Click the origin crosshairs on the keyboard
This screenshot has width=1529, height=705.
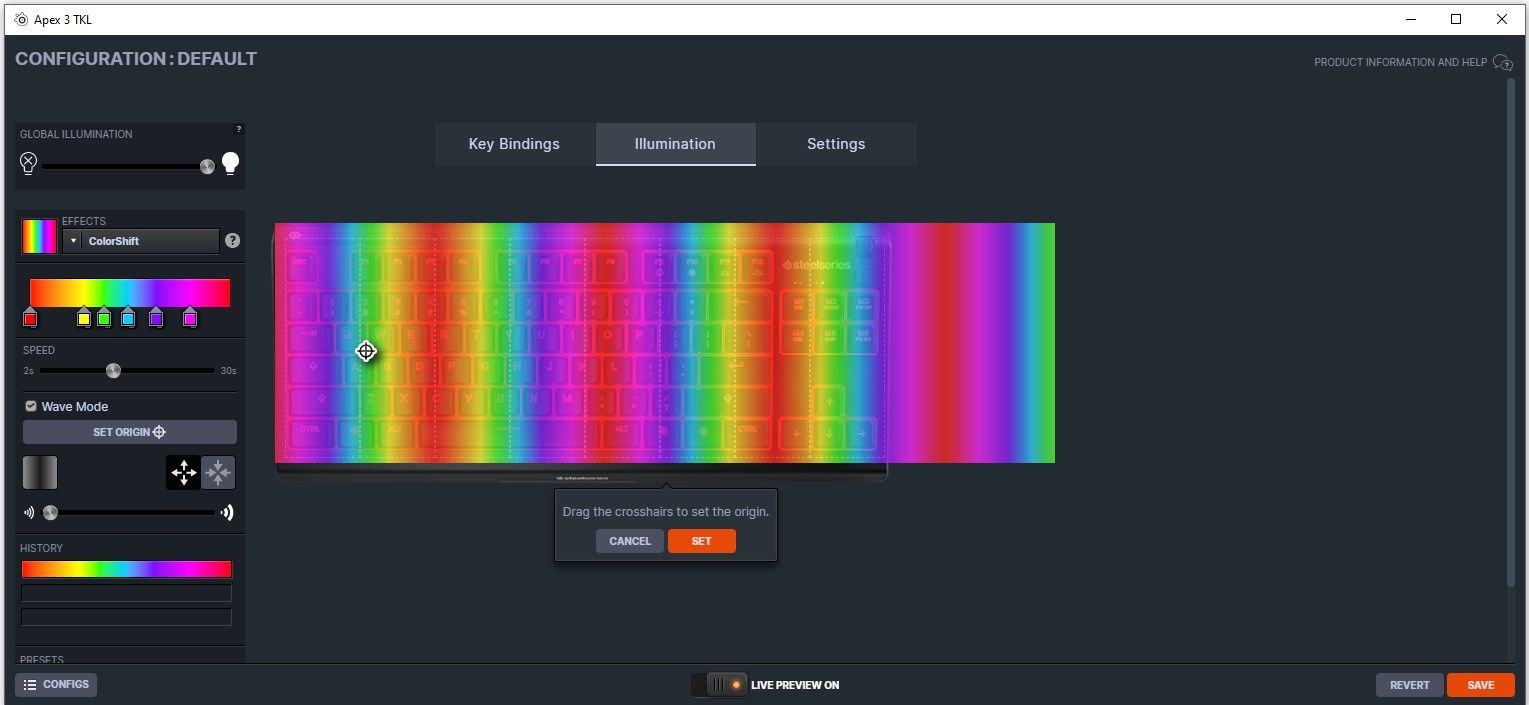(366, 351)
